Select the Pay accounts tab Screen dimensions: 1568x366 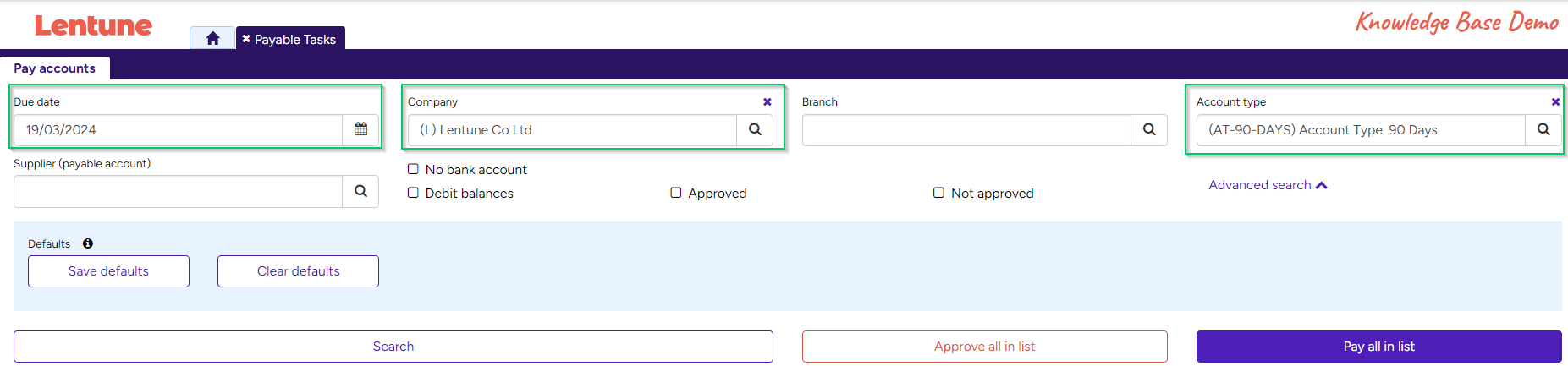54,68
